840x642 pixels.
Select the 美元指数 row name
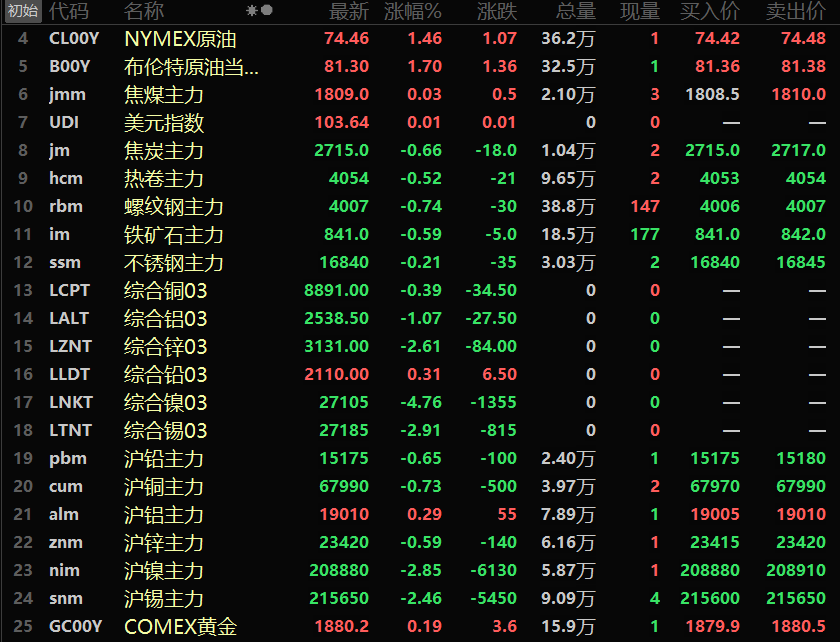tap(164, 123)
